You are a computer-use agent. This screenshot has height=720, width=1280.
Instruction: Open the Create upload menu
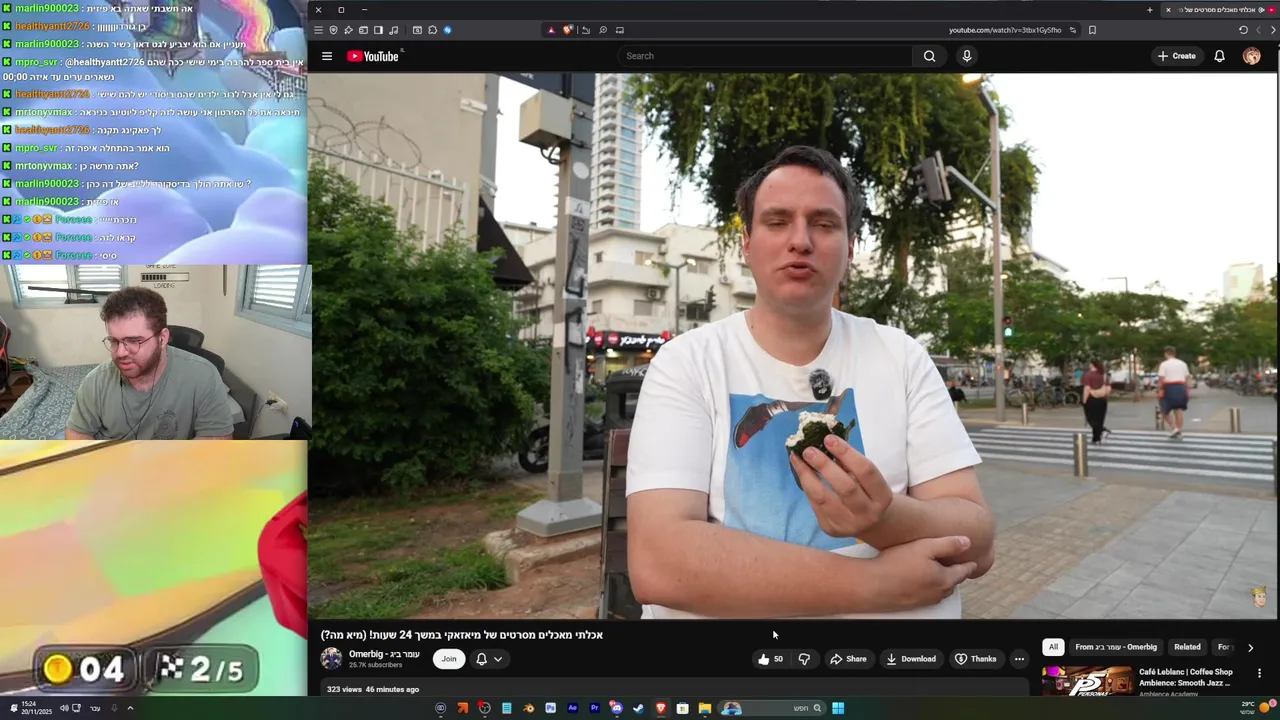pyautogui.click(x=1176, y=56)
